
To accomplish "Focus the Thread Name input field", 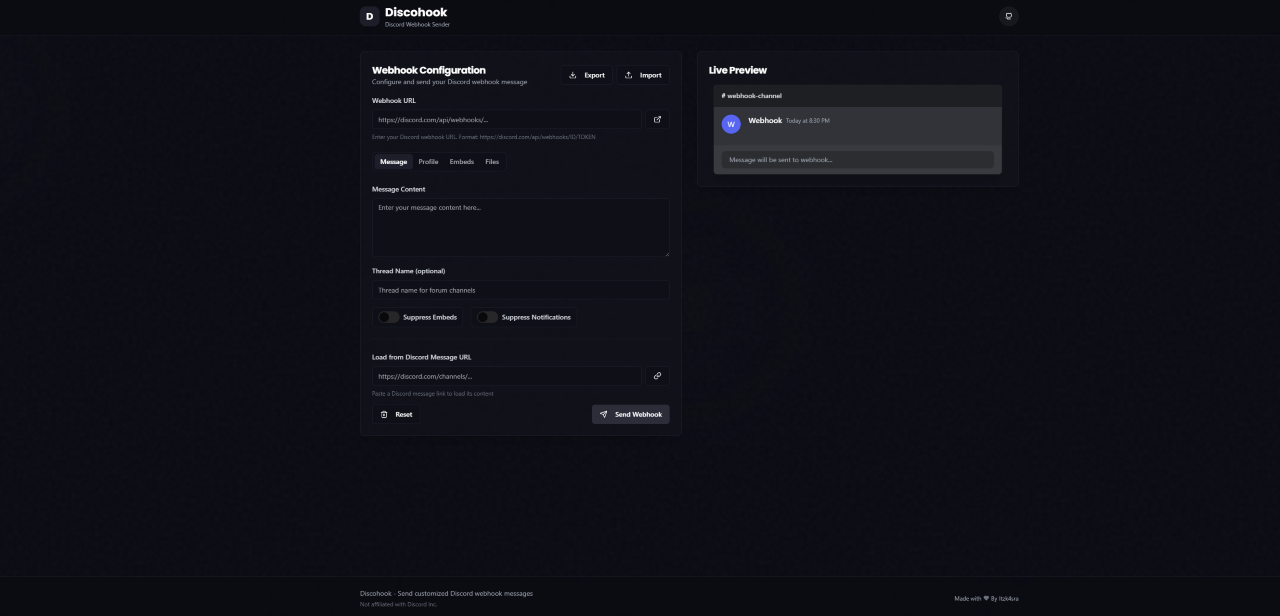I will 520,290.
